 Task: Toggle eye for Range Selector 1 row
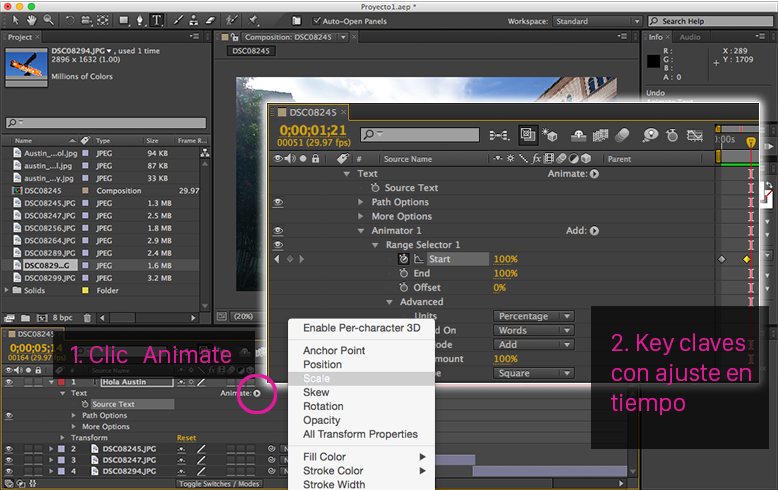[278, 245]
